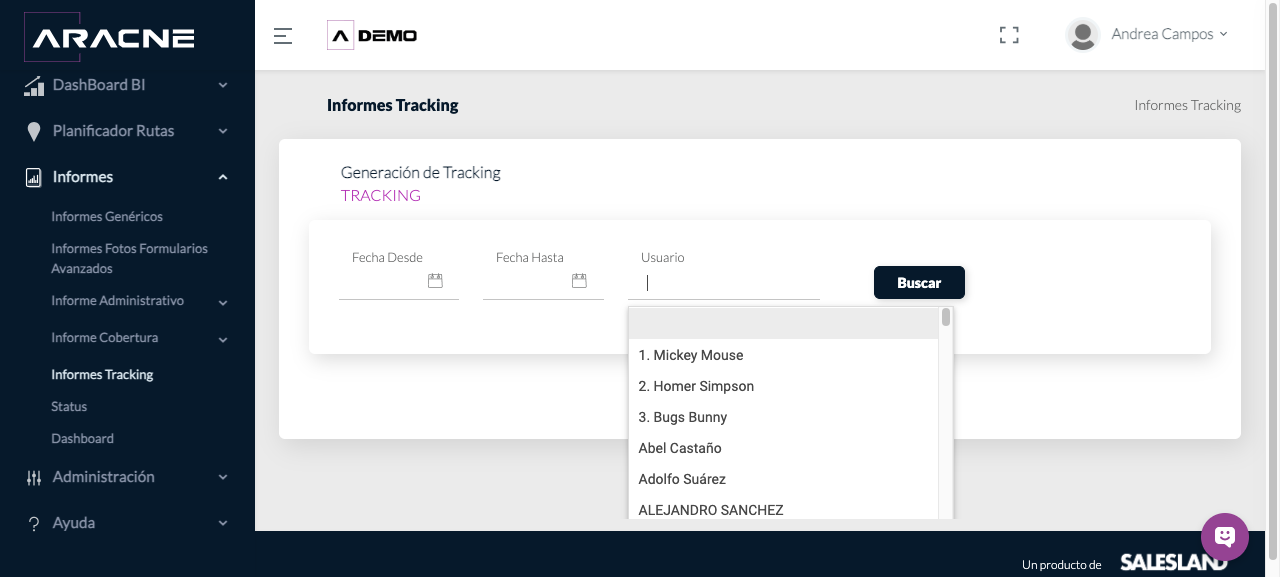Click the SALESLAND logo in footer
The width and height of the screenshot is (1280, 577).
point(1174,562)
